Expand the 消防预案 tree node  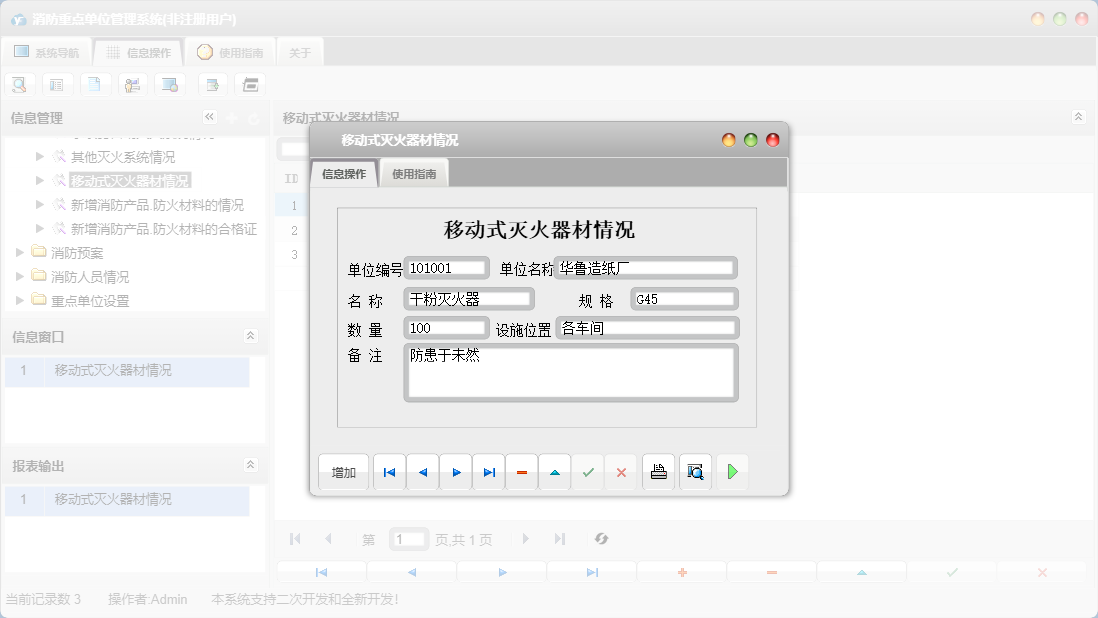[x=21, y=253]
